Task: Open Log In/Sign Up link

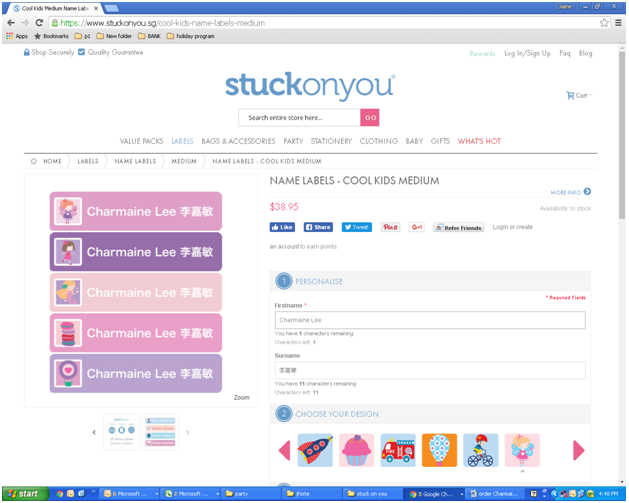Action: tap(527, 53)
